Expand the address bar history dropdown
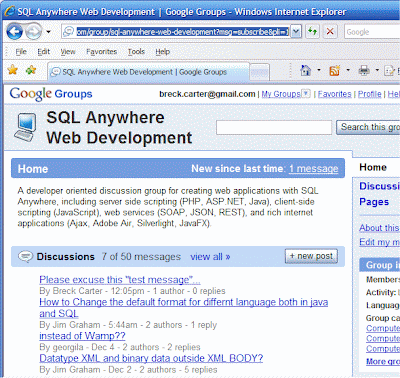 pyautogui.click(x=296, y=32)
